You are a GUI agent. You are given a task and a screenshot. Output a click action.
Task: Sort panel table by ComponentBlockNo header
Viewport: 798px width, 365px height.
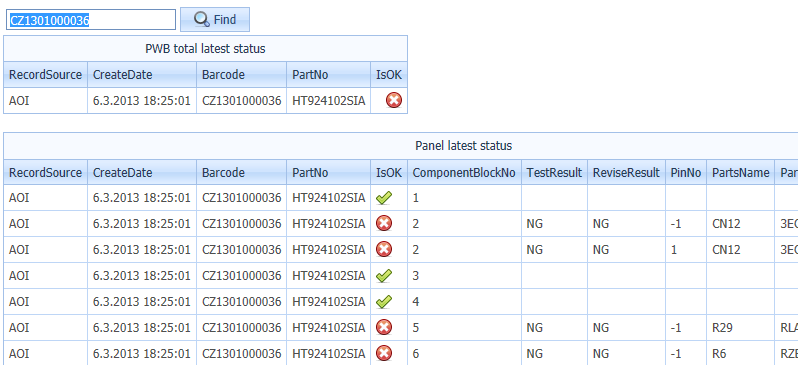[464, 172]
